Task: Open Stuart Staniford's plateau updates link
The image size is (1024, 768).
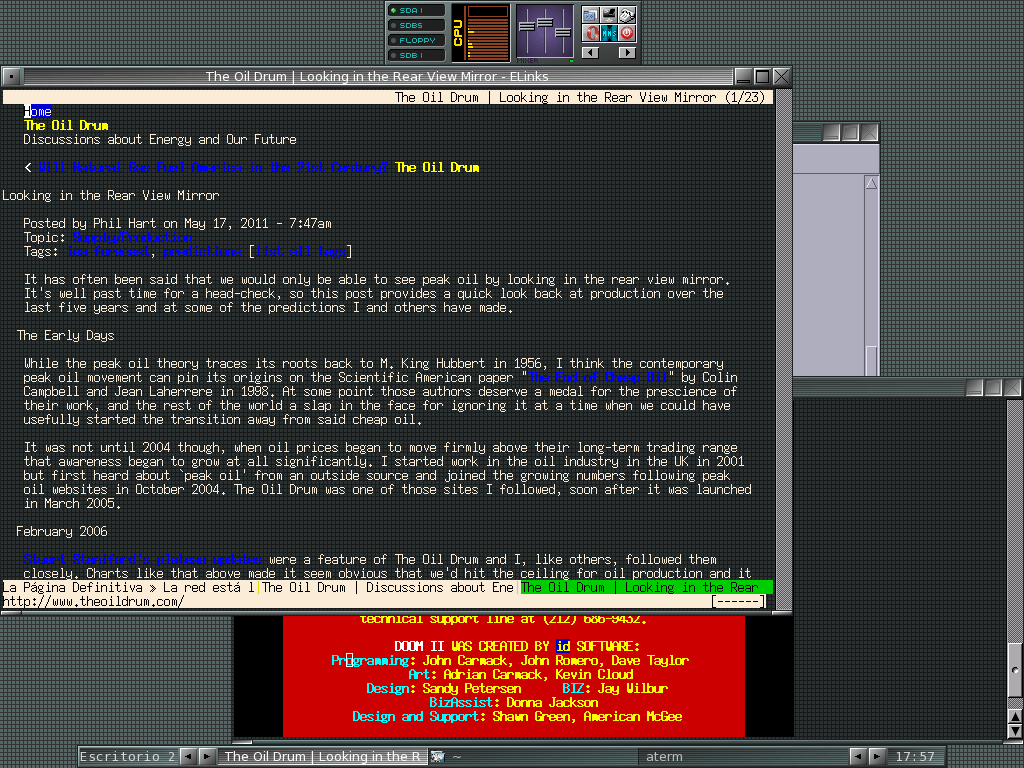Action: click(142, 559)
